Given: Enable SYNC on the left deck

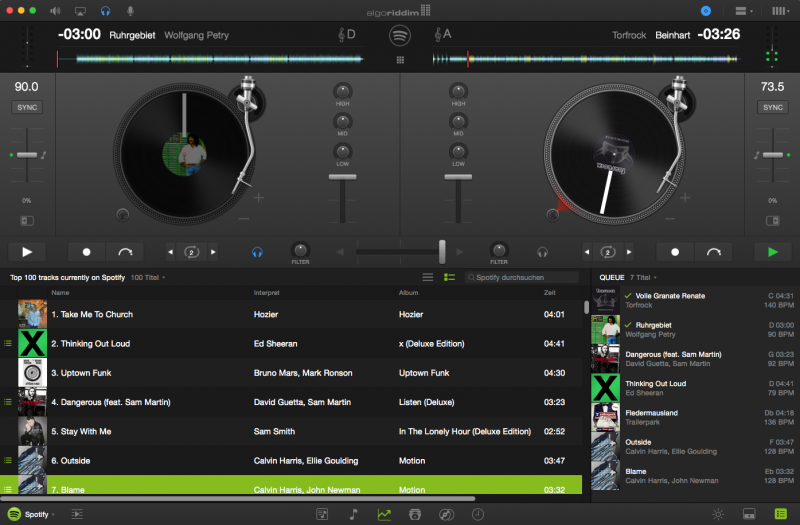Looking at the screenshot, I should (x=27, y=107).
